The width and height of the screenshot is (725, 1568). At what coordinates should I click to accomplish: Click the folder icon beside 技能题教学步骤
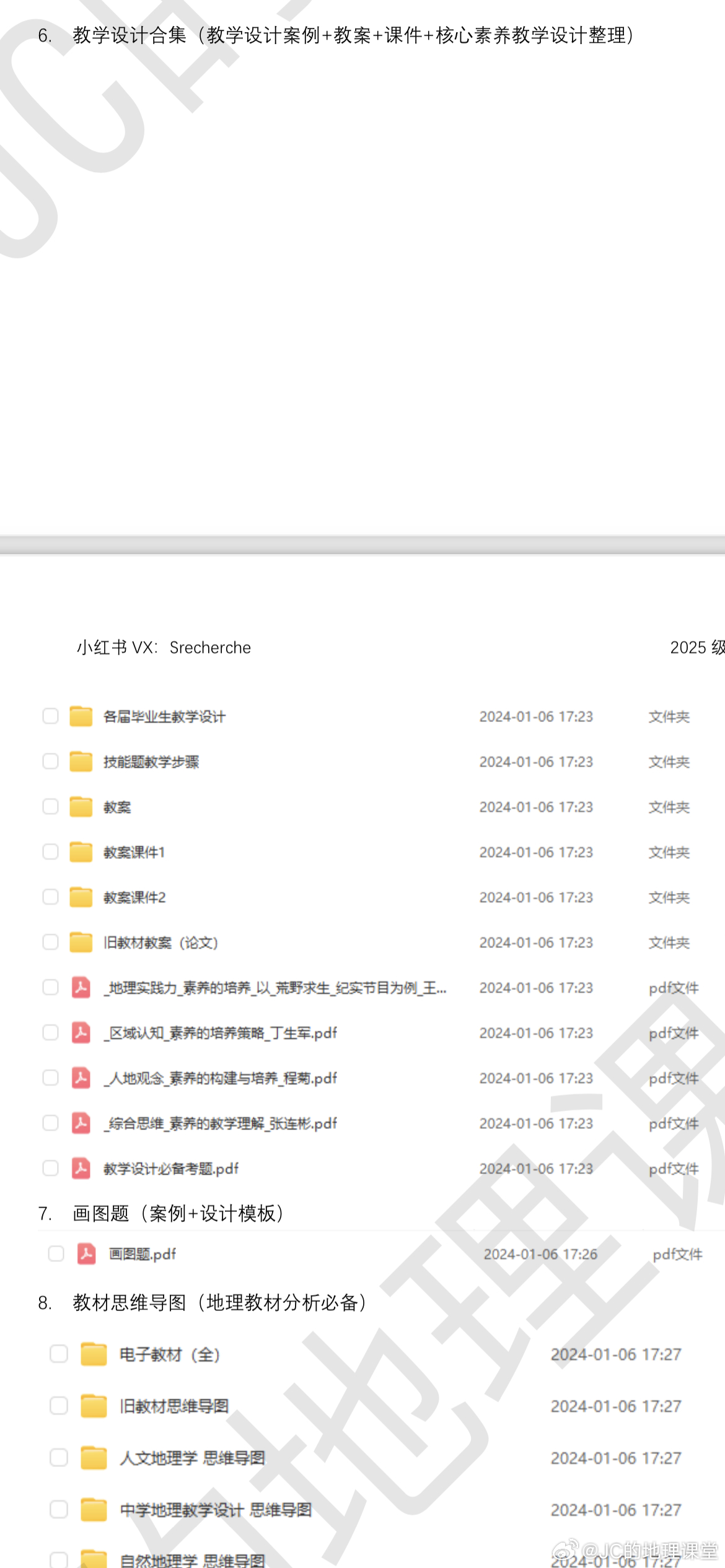81,762
